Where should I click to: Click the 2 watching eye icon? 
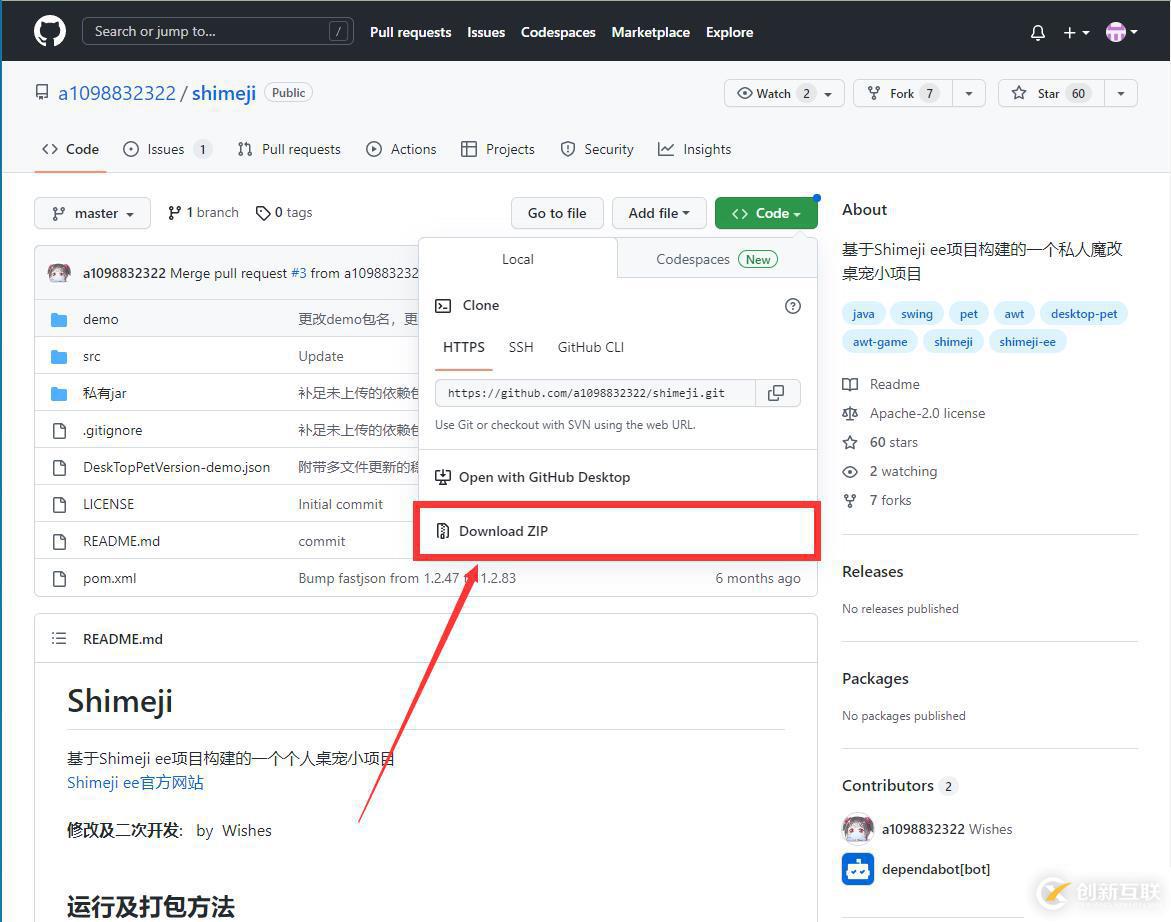click(x=850, y=472)
